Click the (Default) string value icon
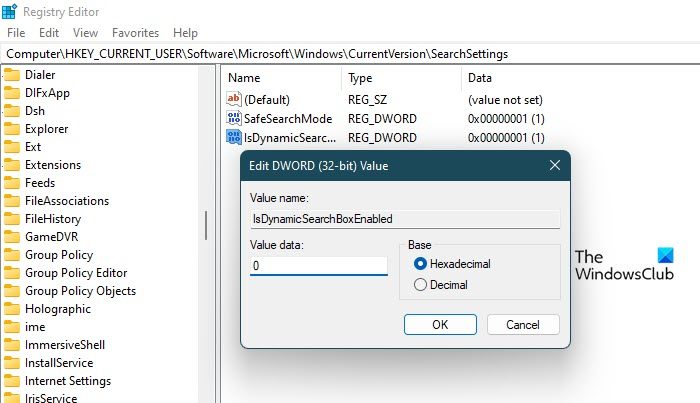The width and height of the screenshot is (700, 403). [233, 99]
